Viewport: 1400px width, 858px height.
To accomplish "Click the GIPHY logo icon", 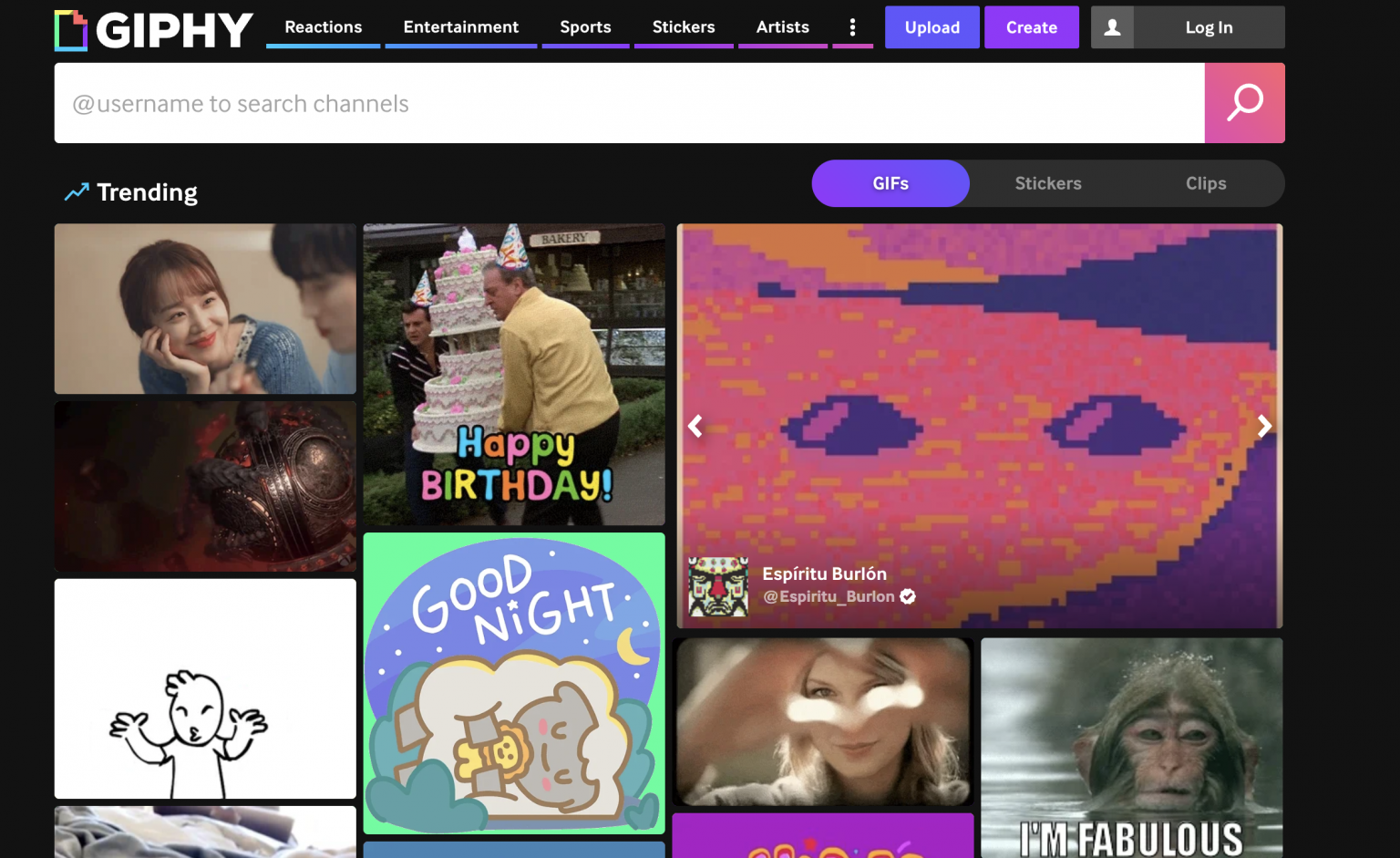I will [x=71, y=30].
